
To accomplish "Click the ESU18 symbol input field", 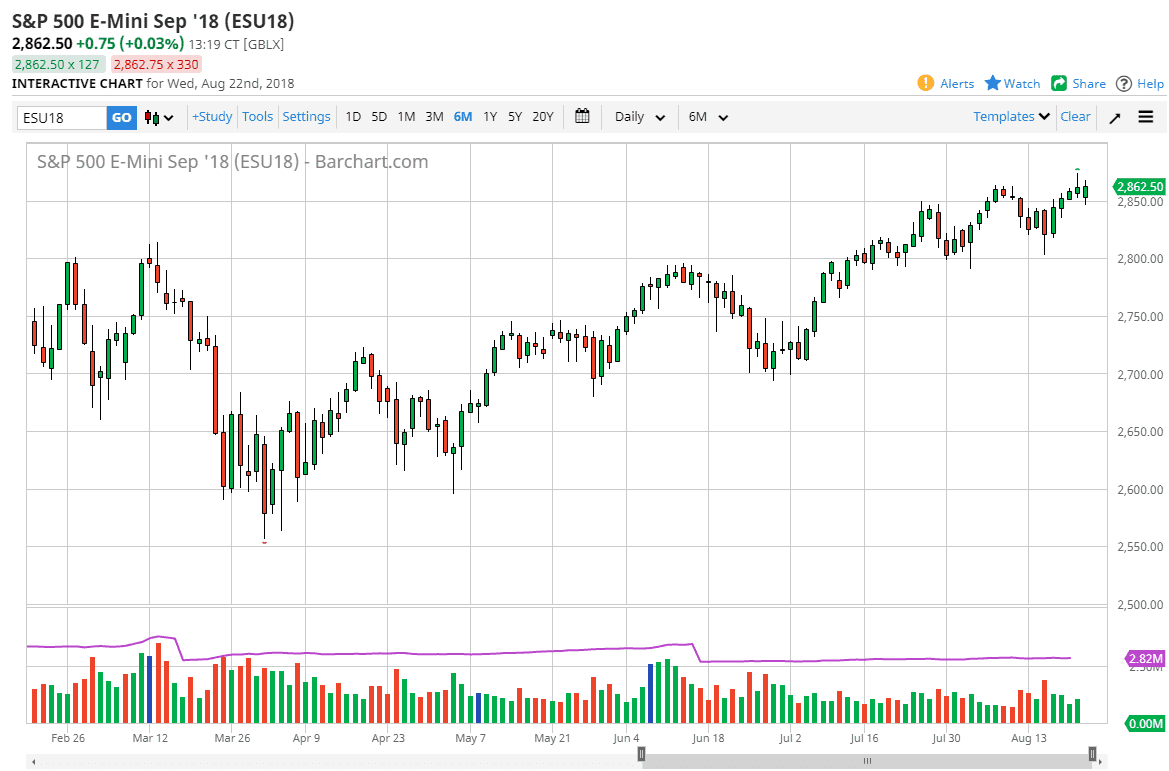I will click(x=62, y=117).
